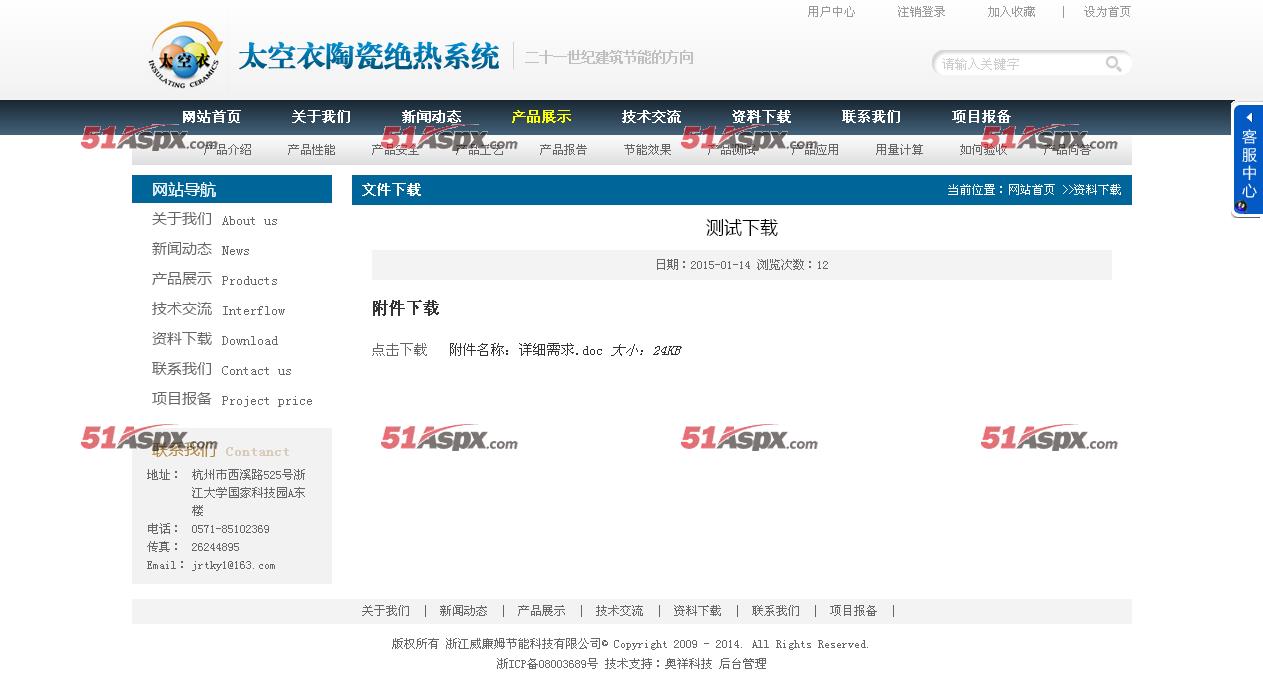1263x674 pixels.
Task: Open 联系我们 in main navigation bar
Action: [x=871, y=117]
